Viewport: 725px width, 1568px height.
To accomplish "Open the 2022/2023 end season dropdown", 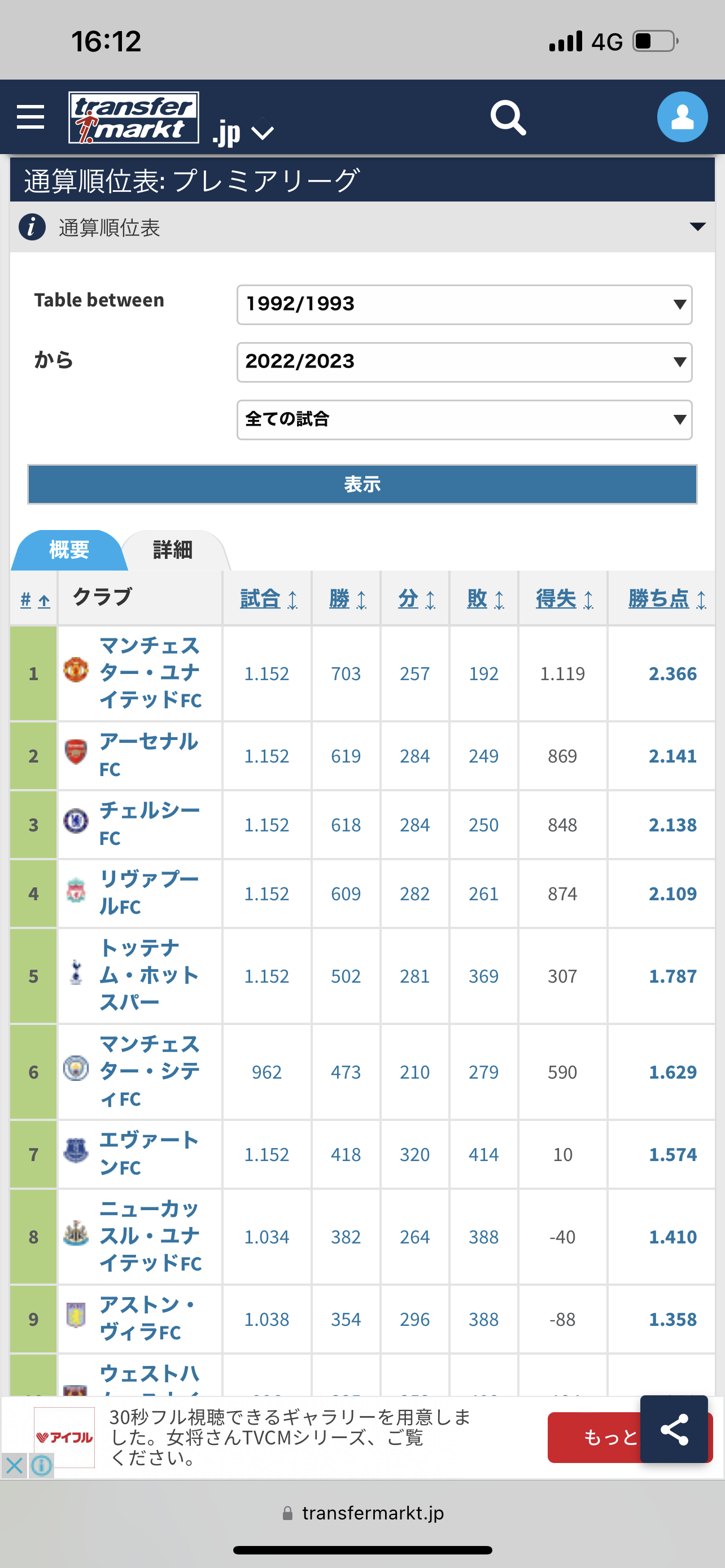I will (465, 362).
